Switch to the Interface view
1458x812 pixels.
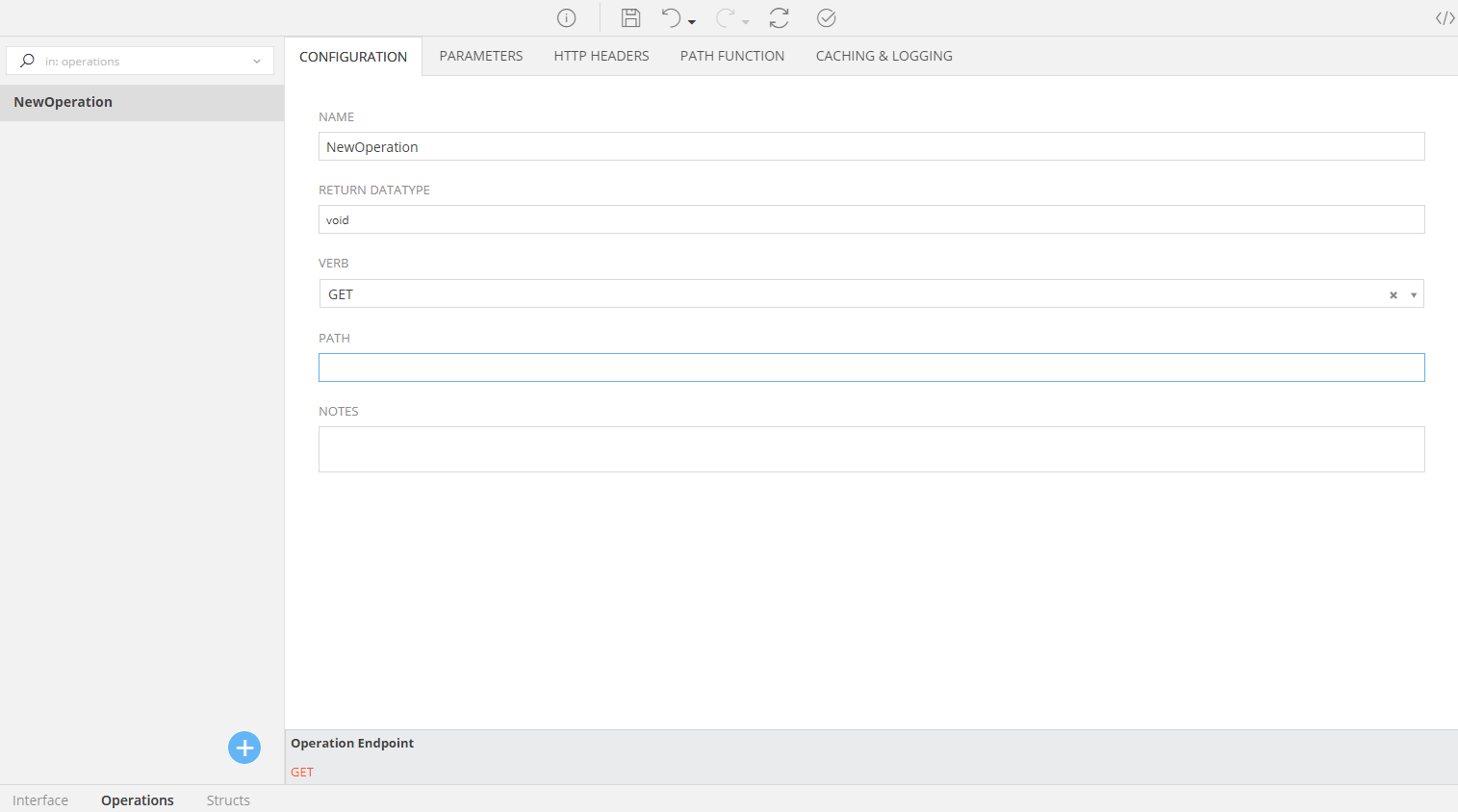40,799
